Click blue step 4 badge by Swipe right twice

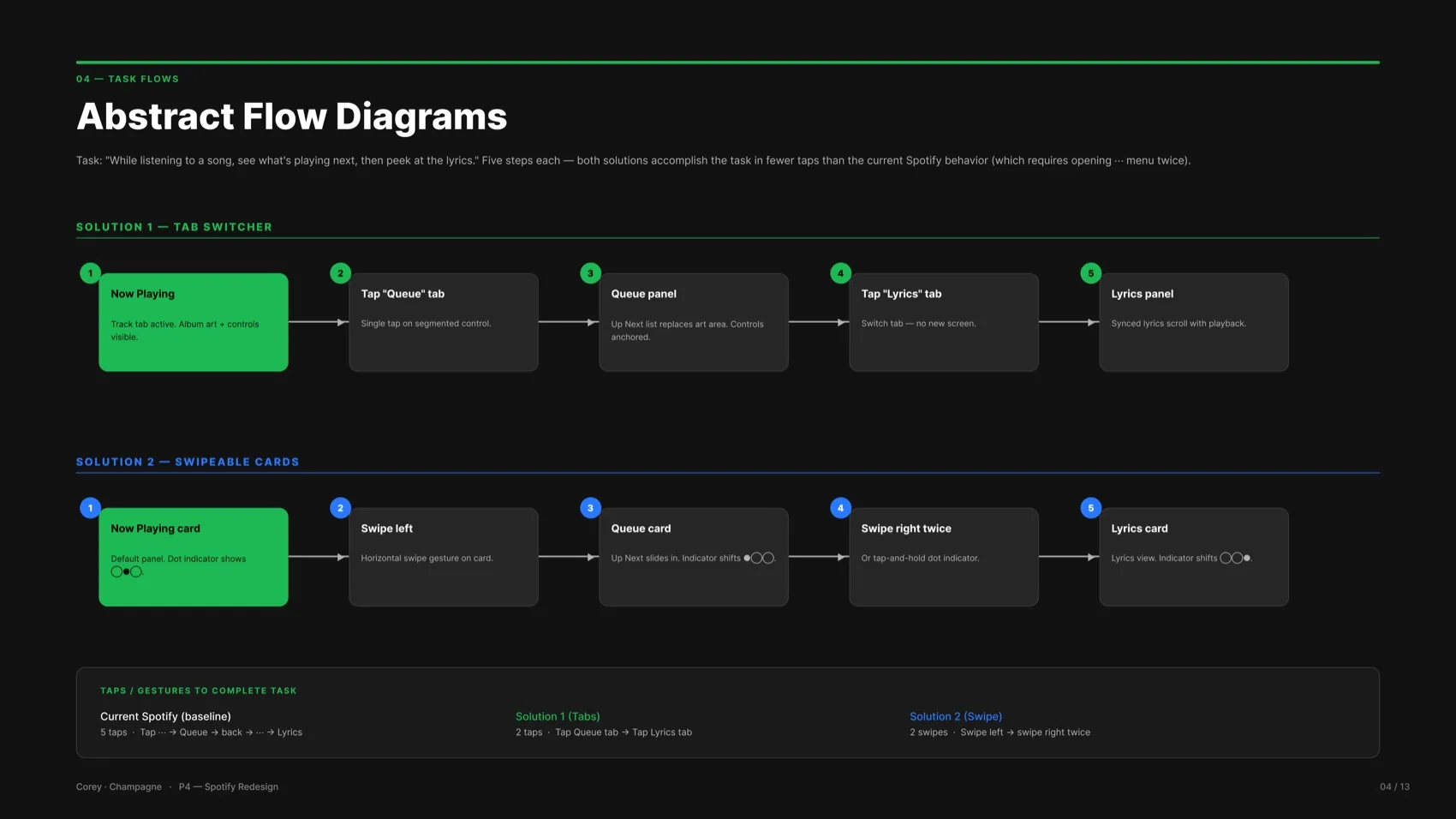840,508
